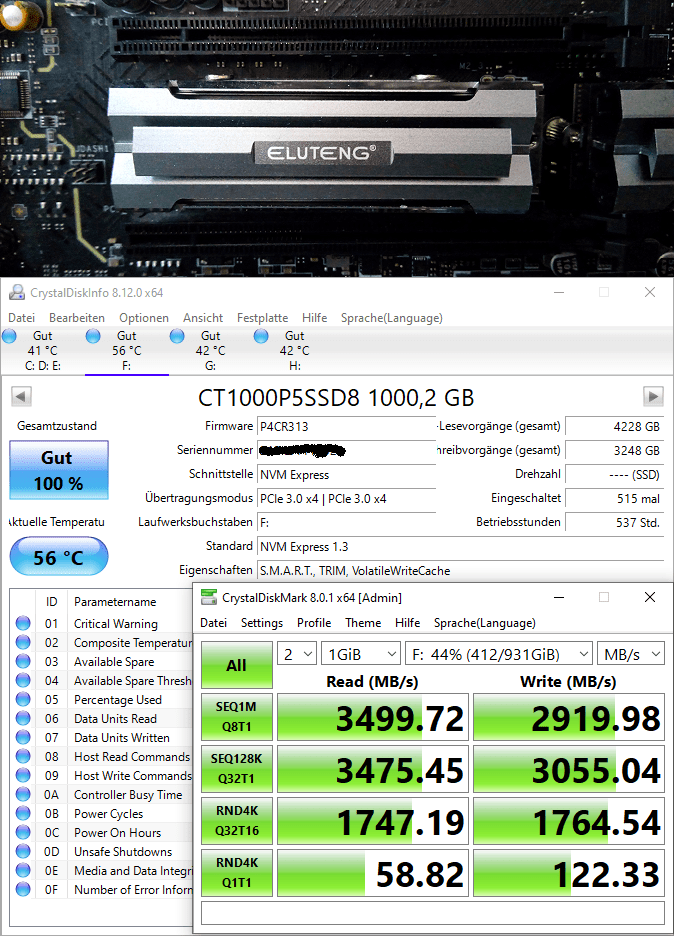Viewport: 674px width, 936px height.
Task: Click the SEQ1M read result 3499.72
Action: (373, 717)
